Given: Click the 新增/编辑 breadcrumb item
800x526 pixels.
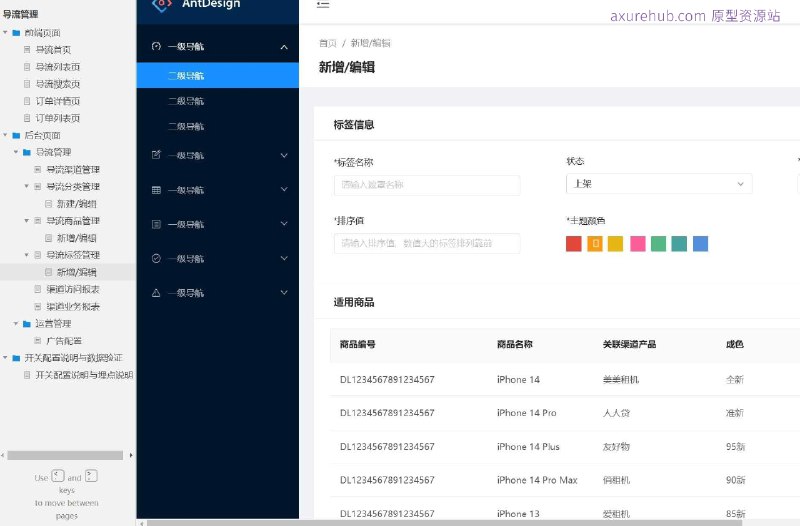Looking at the screenshot, I should (x=370, y=43).
